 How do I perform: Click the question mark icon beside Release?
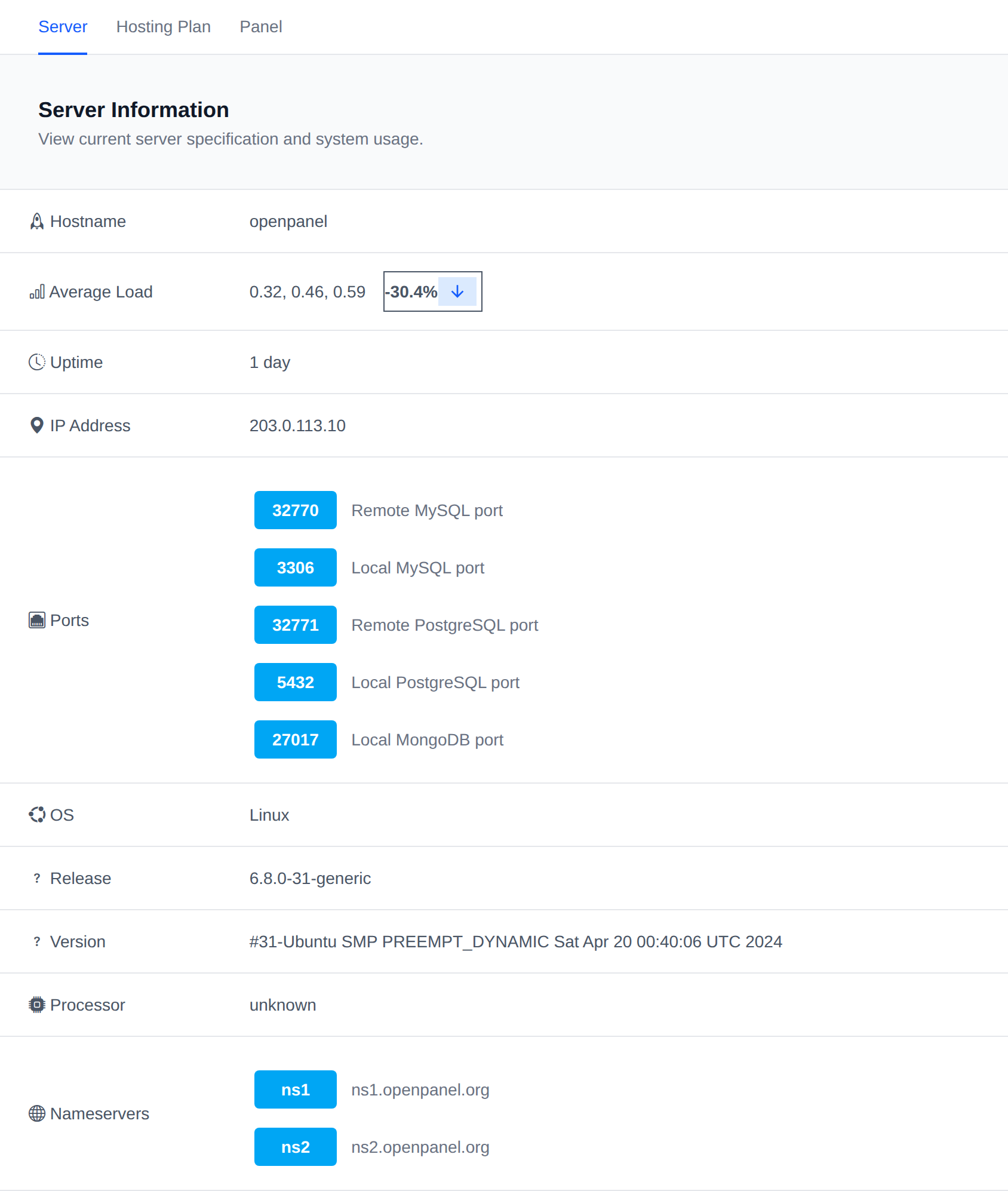tap(37, 879)
